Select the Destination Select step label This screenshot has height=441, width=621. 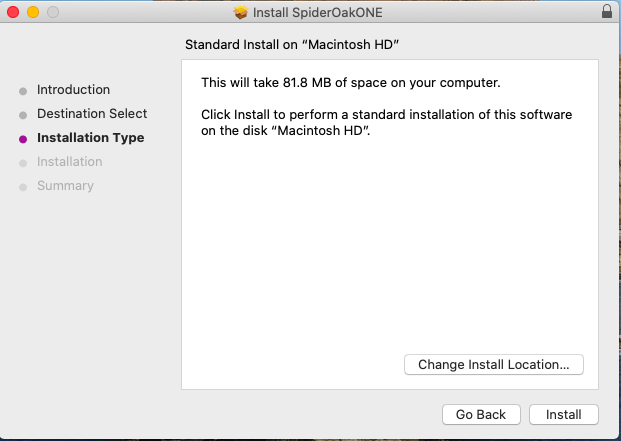coord(92,114)
